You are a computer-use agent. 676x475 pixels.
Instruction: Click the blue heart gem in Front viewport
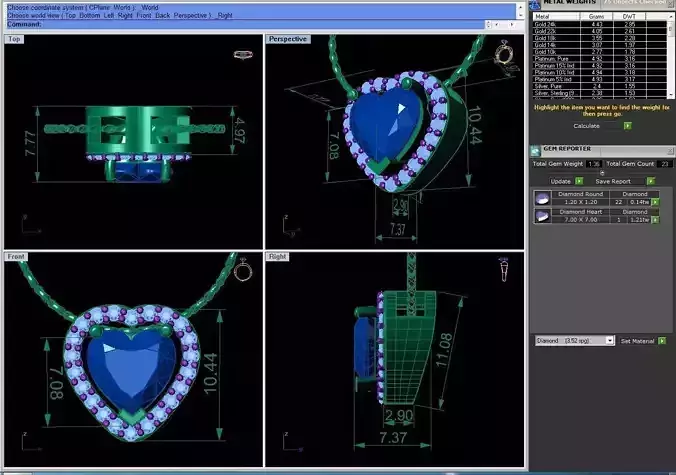point(131,371)
